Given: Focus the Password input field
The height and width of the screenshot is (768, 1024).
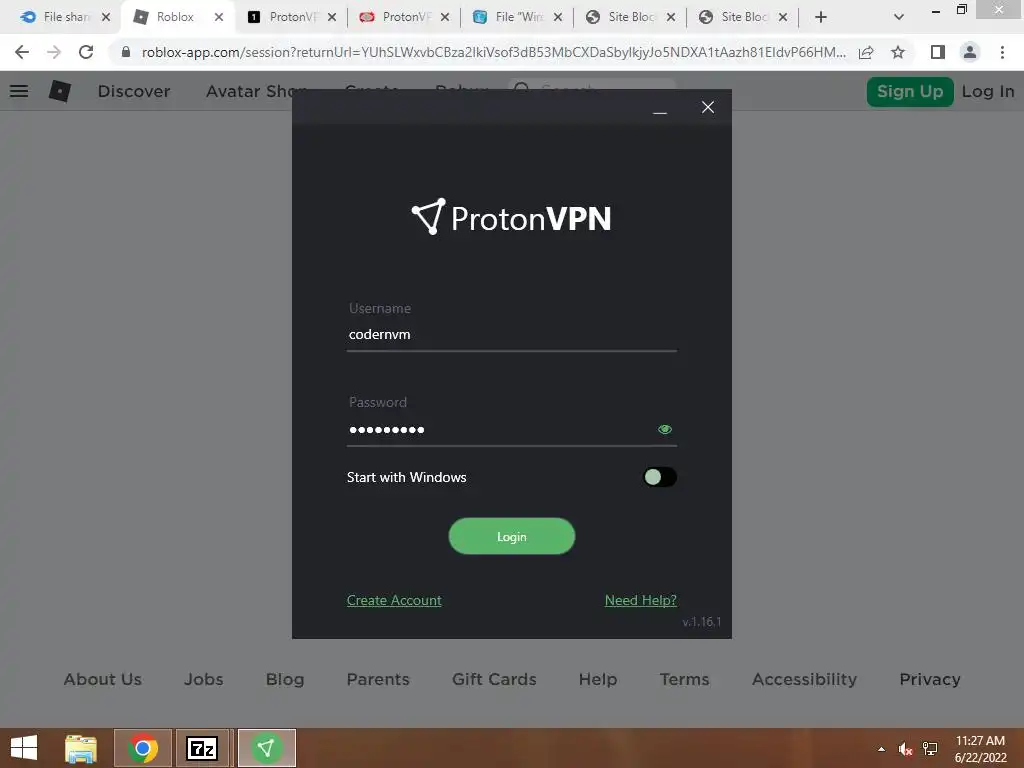Looking at the screenshot, I should pyautogui.click(x=500, y=430).
